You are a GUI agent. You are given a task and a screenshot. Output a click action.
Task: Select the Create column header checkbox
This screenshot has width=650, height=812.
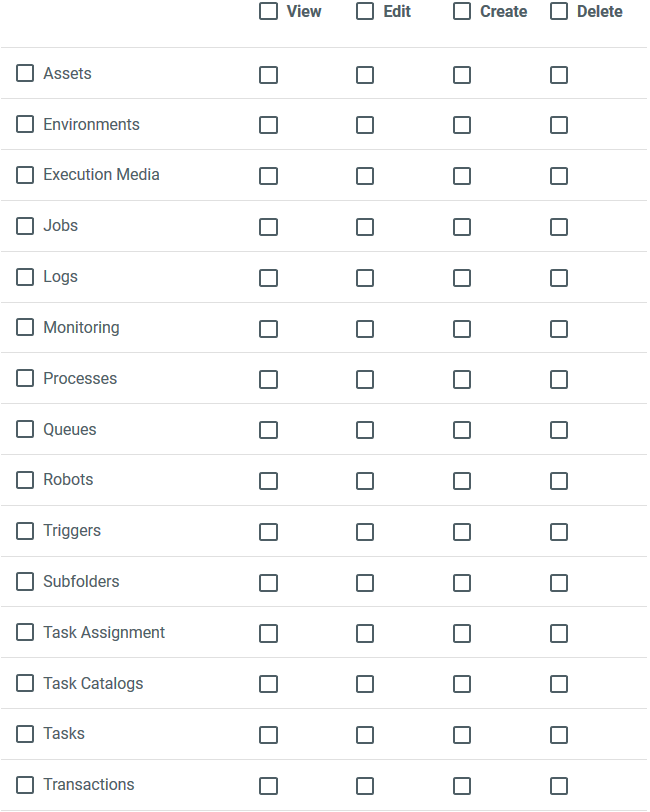(462, 12)
